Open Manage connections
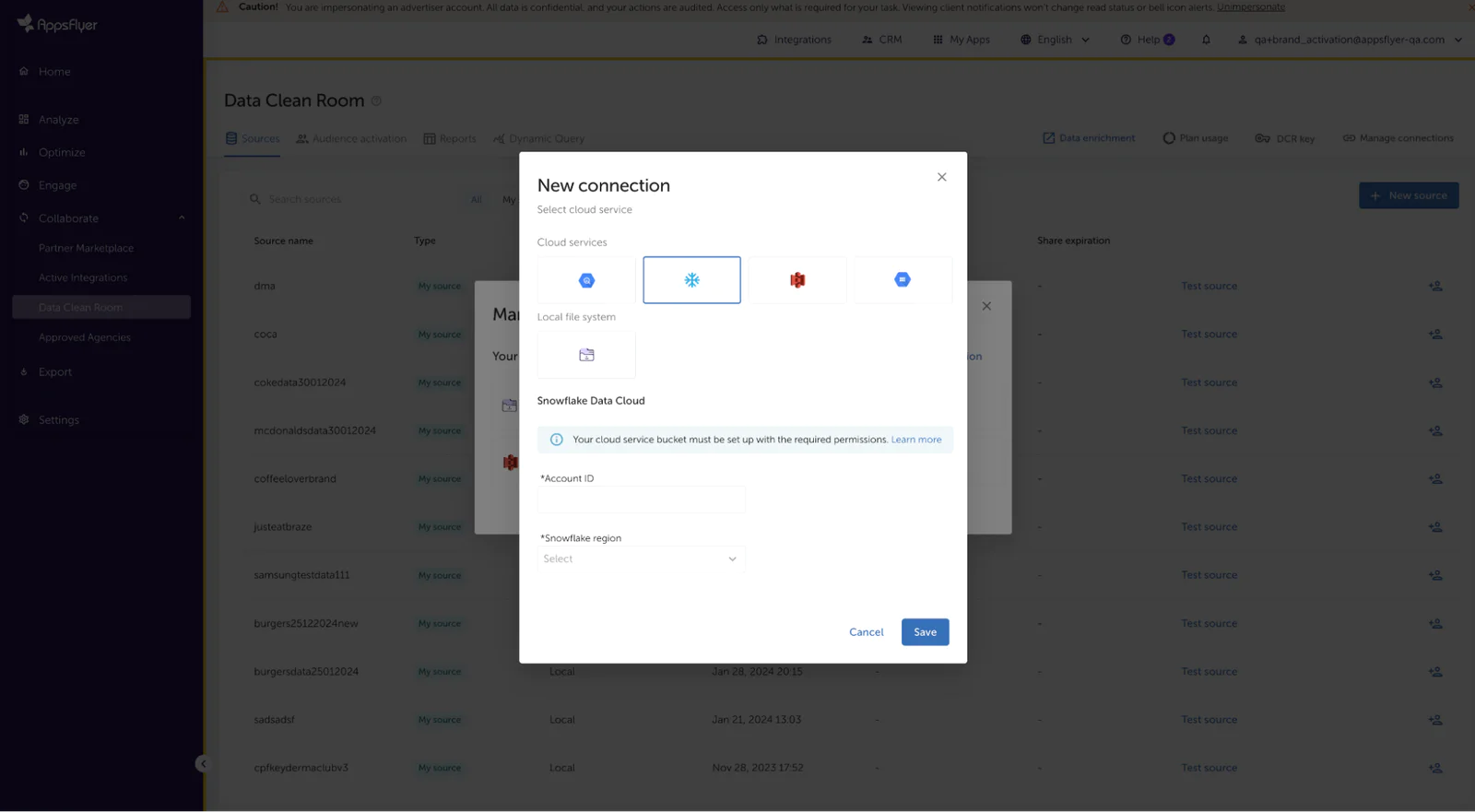Viewport: 1475px width, 812px height. (1398, 138)
